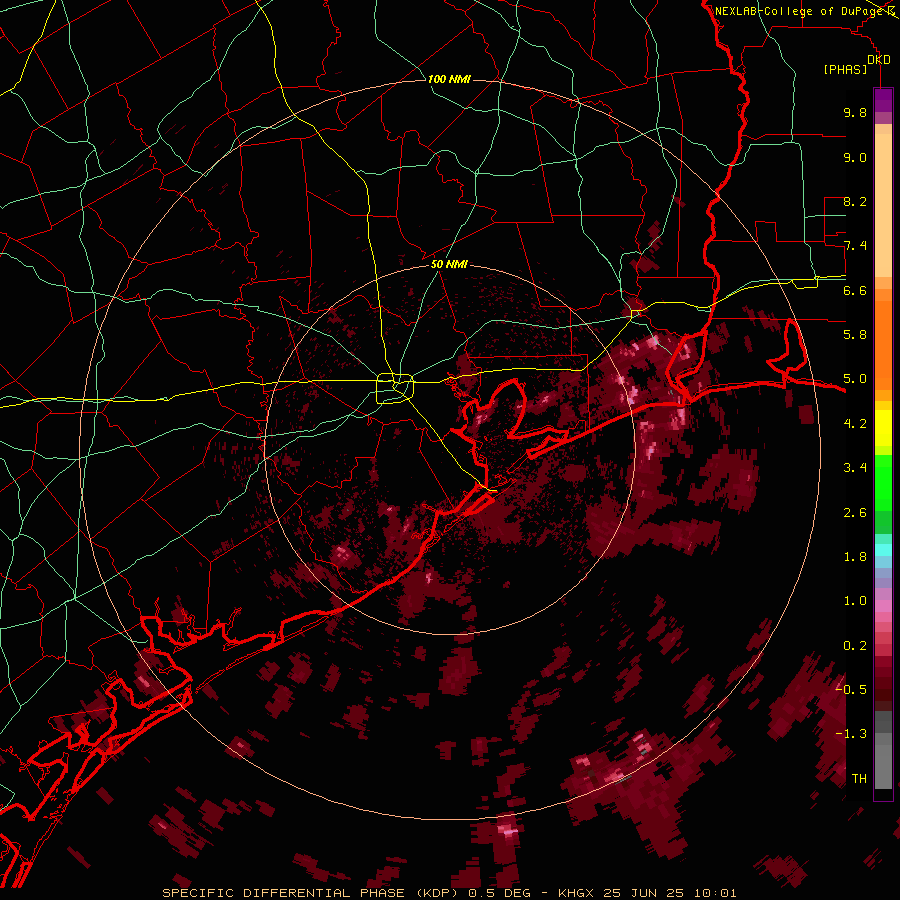Screen dimensions: 900x900
Task: Click the TH threshold label
Action: 859,779
